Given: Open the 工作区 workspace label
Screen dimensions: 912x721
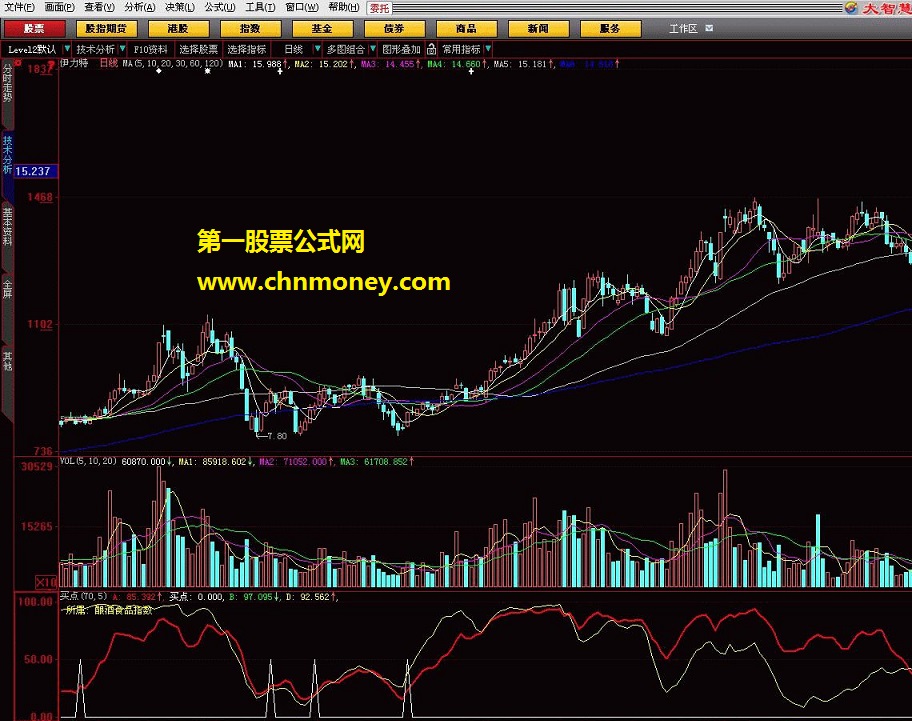Looking at the screenshot, I should pos(683,28).
